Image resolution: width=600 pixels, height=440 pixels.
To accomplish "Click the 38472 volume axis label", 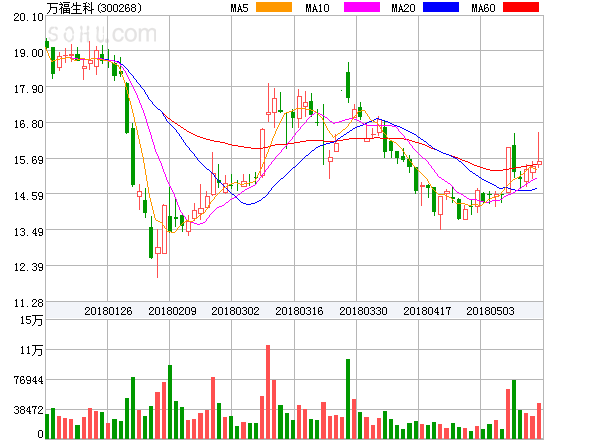I will click(x=29, y=411).
